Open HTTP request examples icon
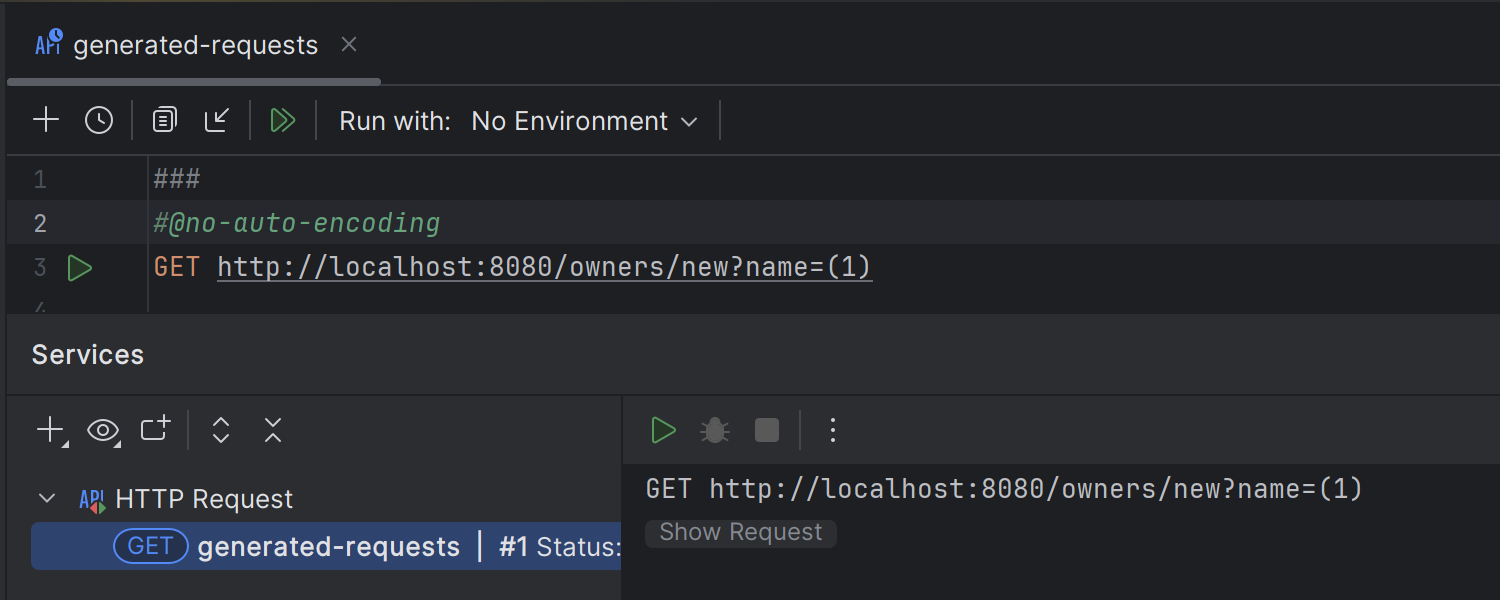This screenshot has height=600, width=1500. pyautogui.click(x=163, y=120)
